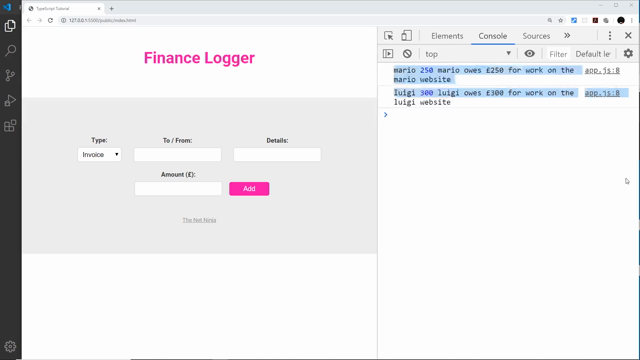
Task: Open Run and Debug icon
Action: click(x=10, y=100)
